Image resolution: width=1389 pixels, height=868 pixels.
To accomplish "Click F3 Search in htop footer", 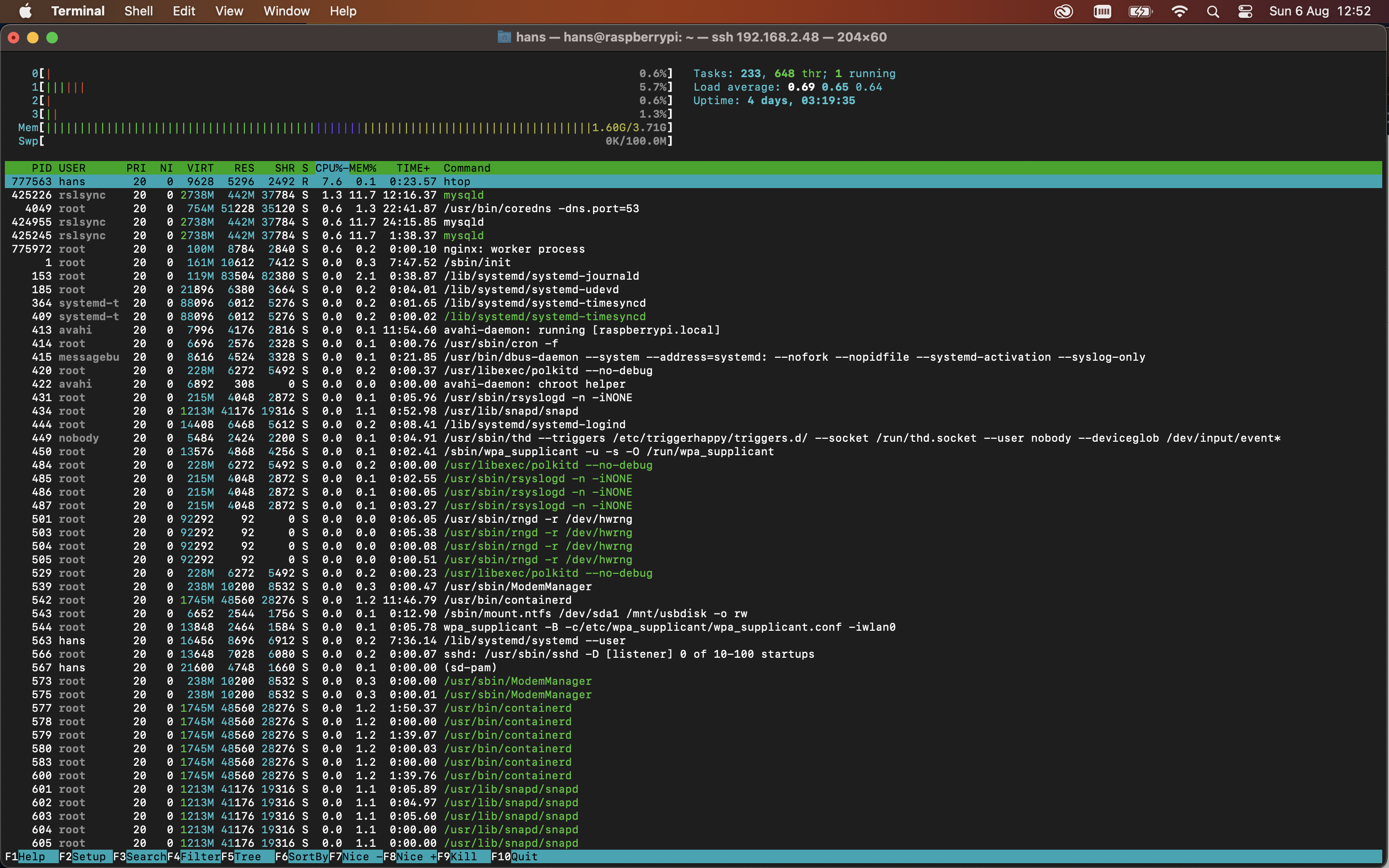I will tap(139, 856).
